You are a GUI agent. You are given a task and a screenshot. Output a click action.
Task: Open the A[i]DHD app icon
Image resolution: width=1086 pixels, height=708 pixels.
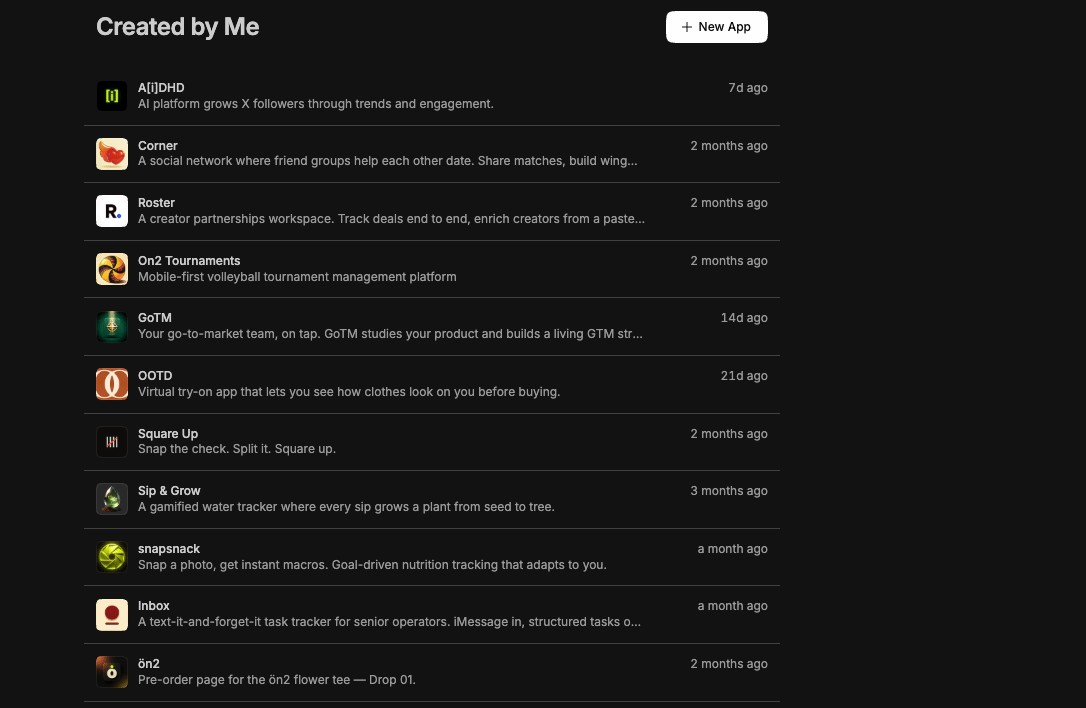click(x=112, y=96)
